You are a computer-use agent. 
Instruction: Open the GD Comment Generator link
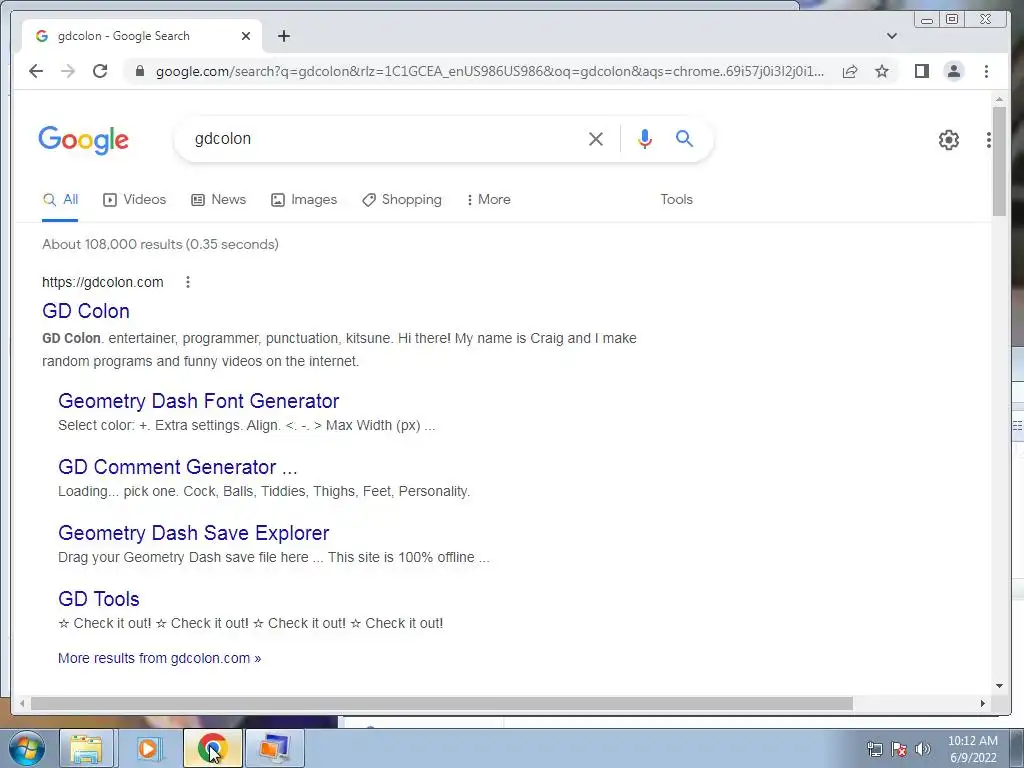[x=178, y=467]
